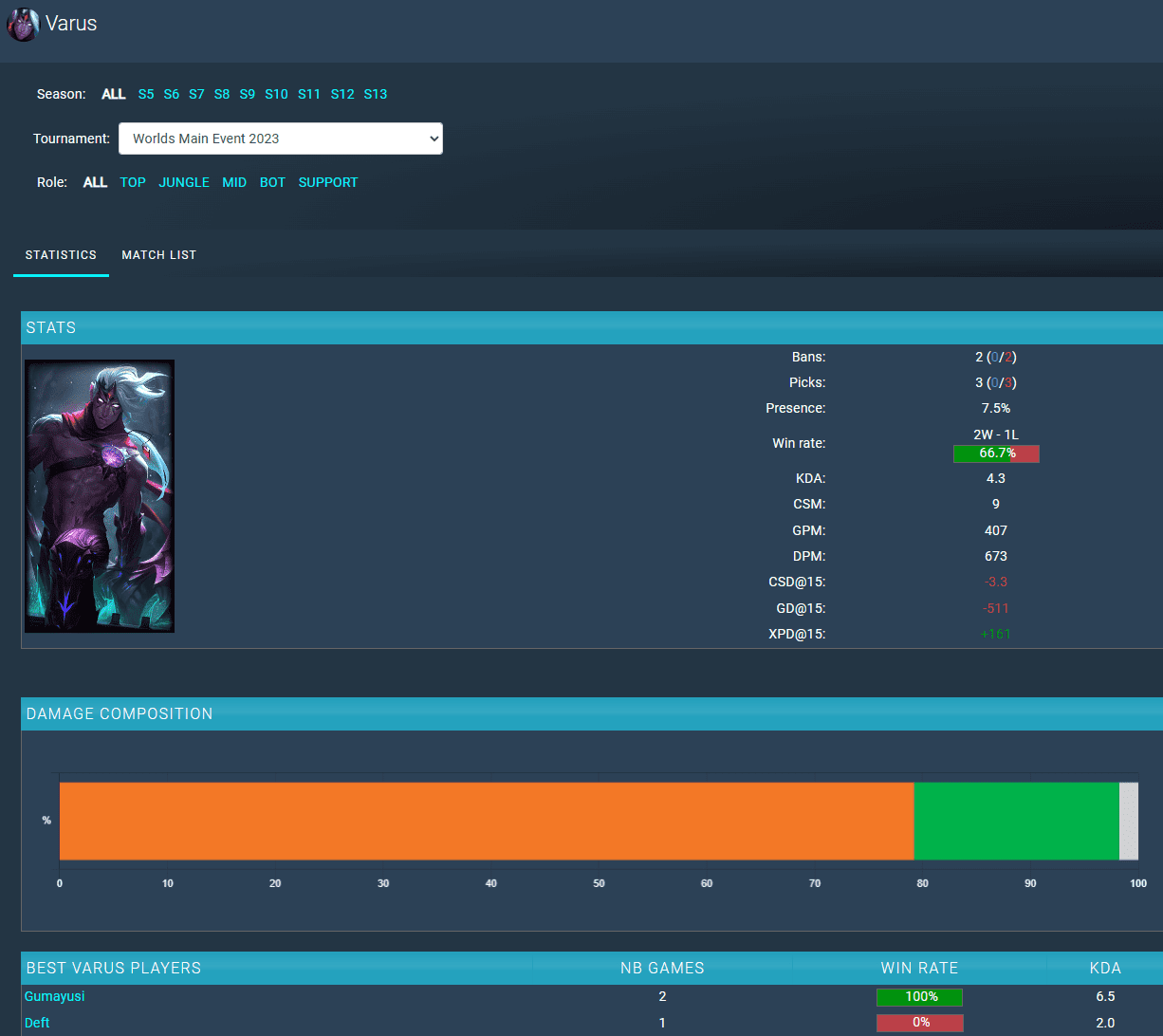Image resolution: width=1163 pixels, height=1036 pixels.
Task: Open the Tournament dropdown
Action: point(281,139)
